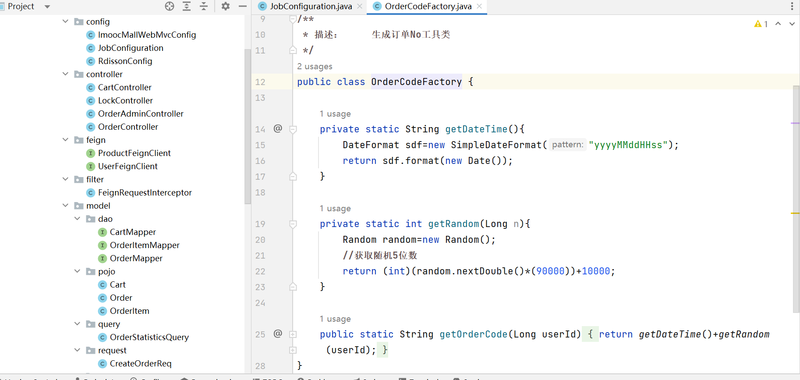
Task: Hide the Project tool window
Action: [243, 7]
